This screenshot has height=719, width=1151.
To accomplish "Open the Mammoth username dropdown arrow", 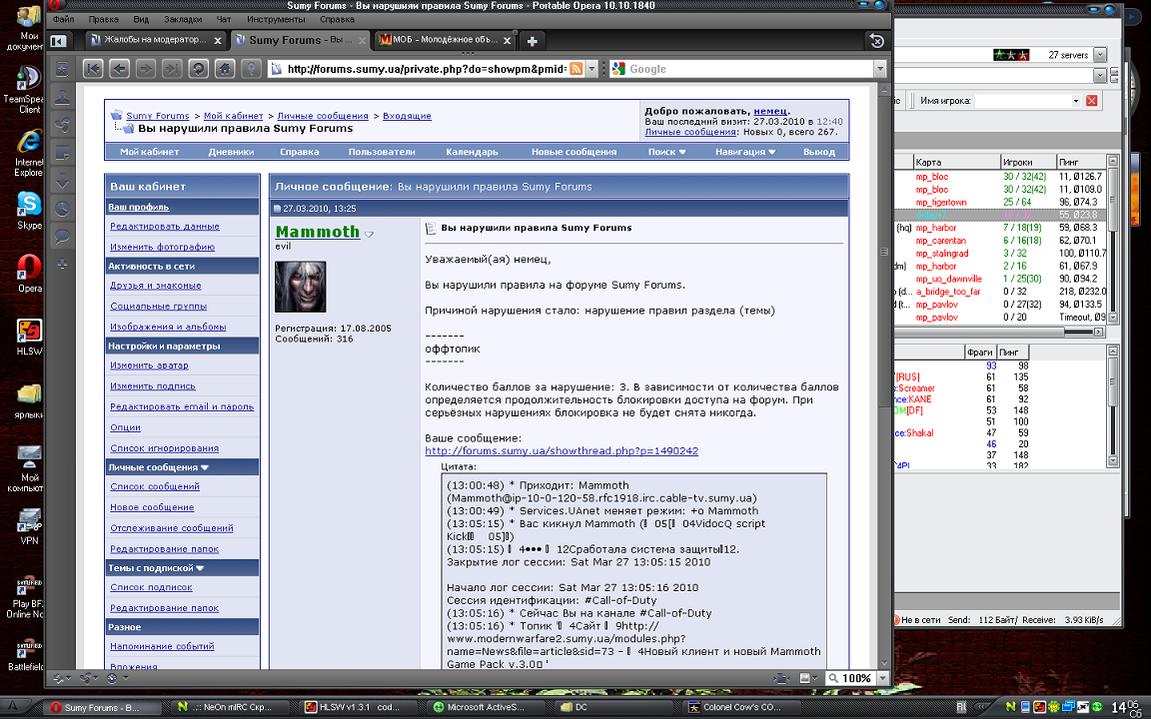I will (369, 234).
